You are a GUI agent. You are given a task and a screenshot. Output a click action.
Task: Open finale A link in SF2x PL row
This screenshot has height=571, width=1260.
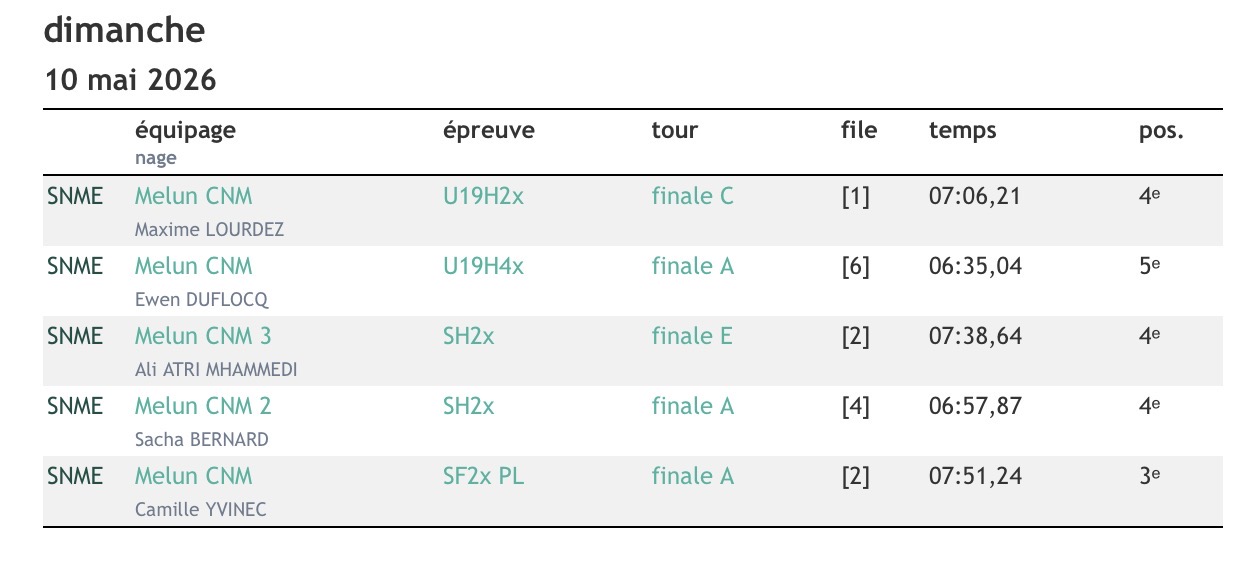[x=692, y=476]
